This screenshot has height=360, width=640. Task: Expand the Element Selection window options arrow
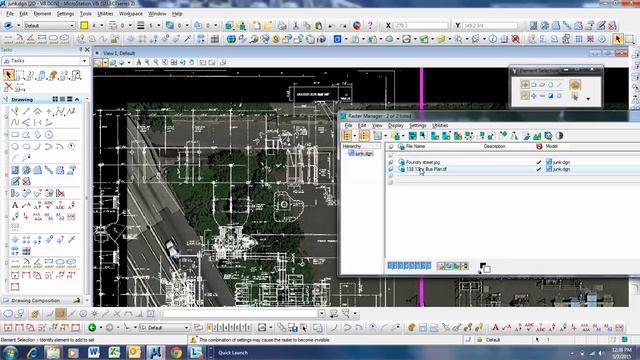(x=588, y=99)
